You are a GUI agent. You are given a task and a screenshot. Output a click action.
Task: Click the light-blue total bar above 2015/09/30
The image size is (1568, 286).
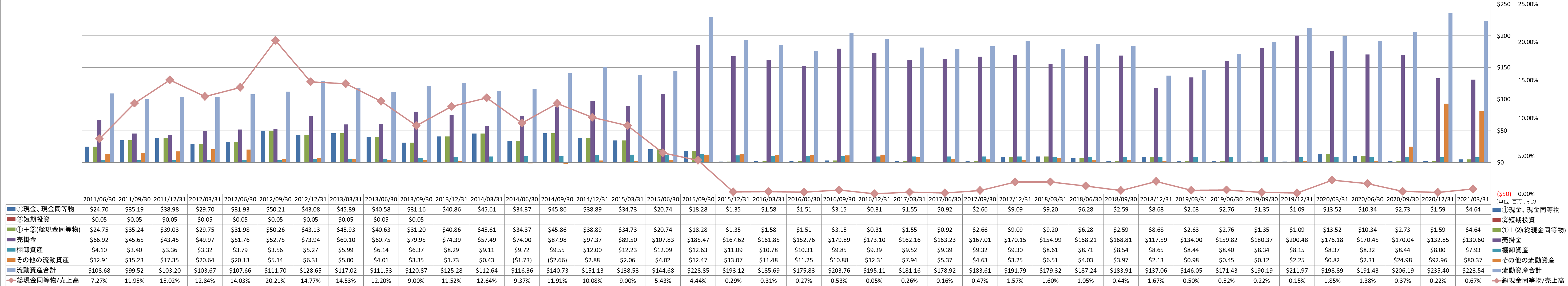[x=710, y=90]
